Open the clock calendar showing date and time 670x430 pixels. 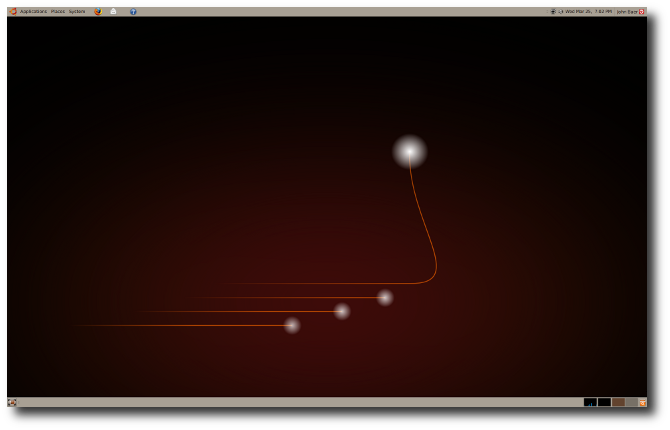[x=588, y=12]
